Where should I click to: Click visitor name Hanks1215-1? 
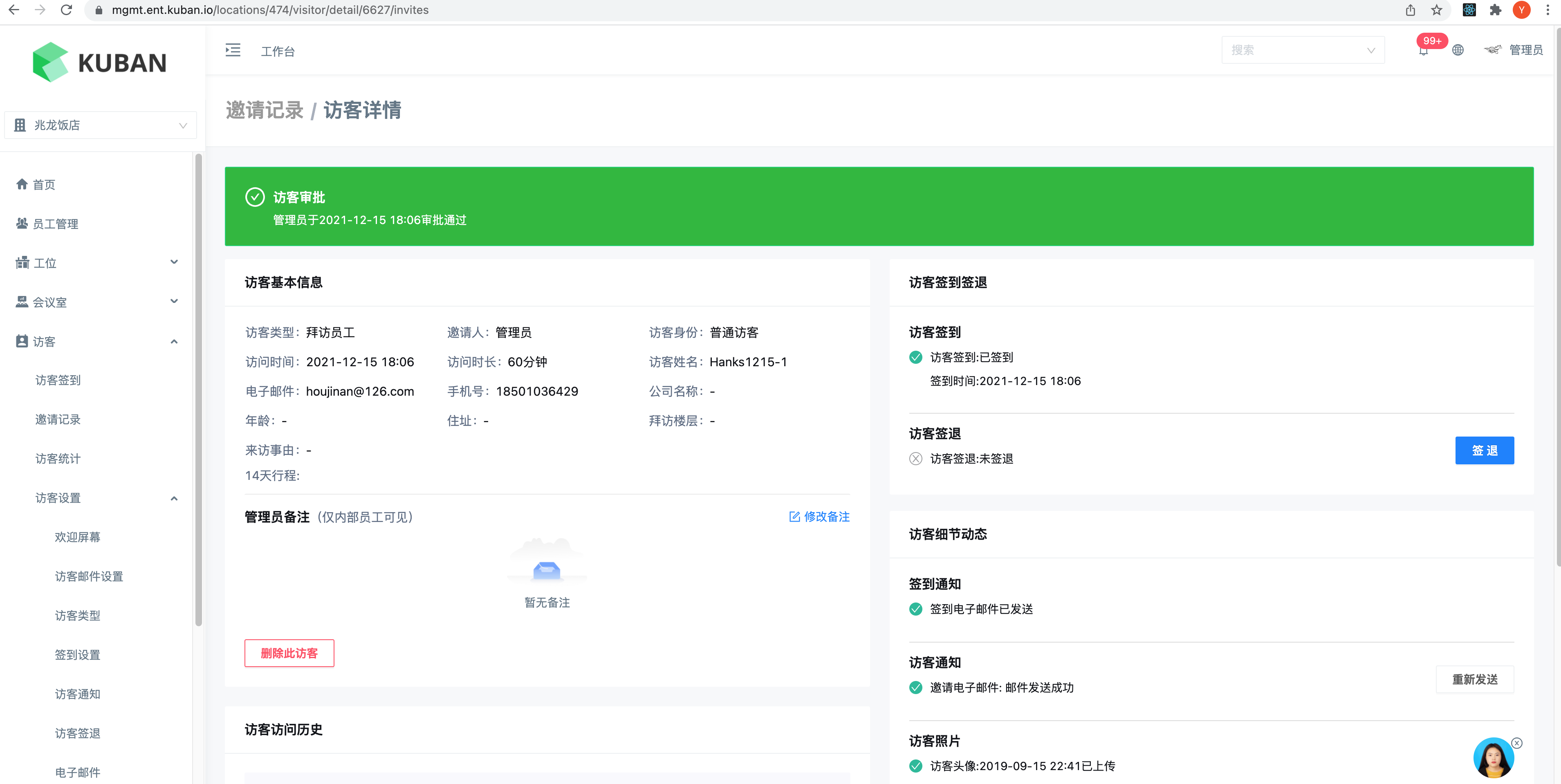click(748, 362)
